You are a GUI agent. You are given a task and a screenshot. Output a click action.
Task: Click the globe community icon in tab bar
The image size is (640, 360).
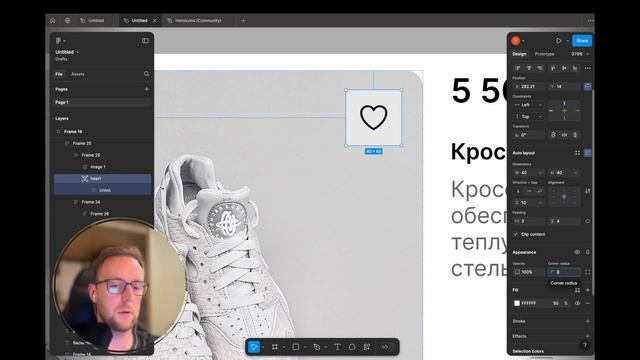click(x=67, y=20)
